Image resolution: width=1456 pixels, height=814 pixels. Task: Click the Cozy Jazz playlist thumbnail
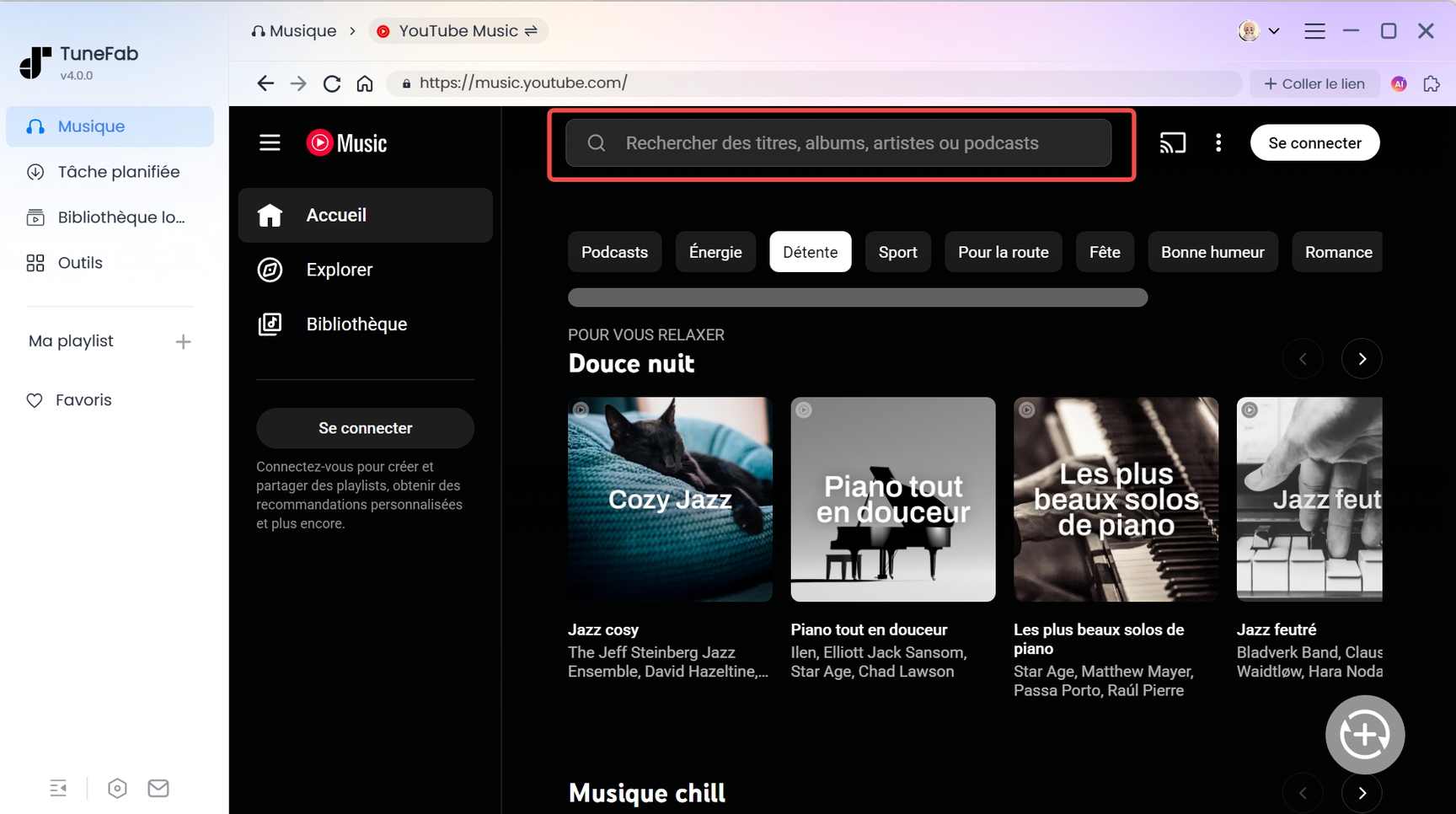point(670,499)
